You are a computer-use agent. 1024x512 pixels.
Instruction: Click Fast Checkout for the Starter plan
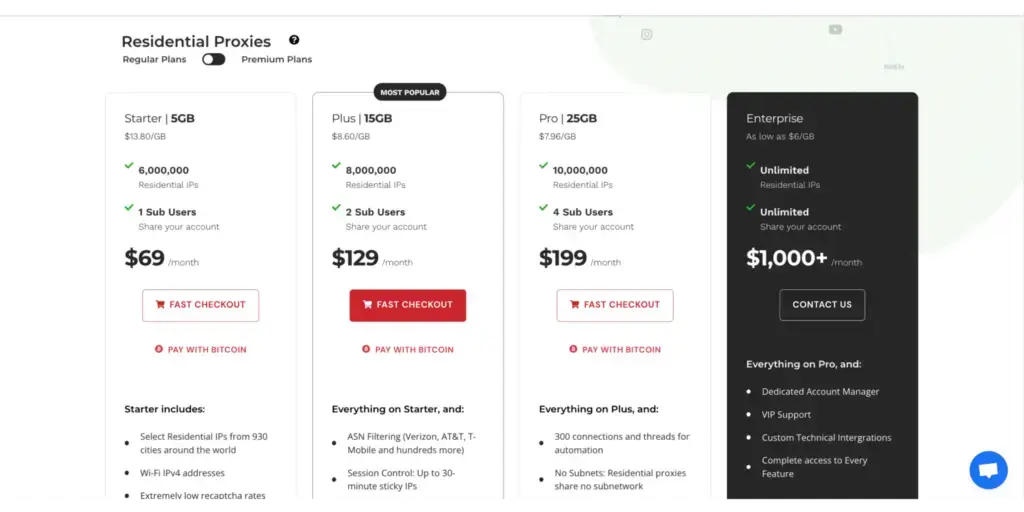pyautogui.click(x=200, y=305)
